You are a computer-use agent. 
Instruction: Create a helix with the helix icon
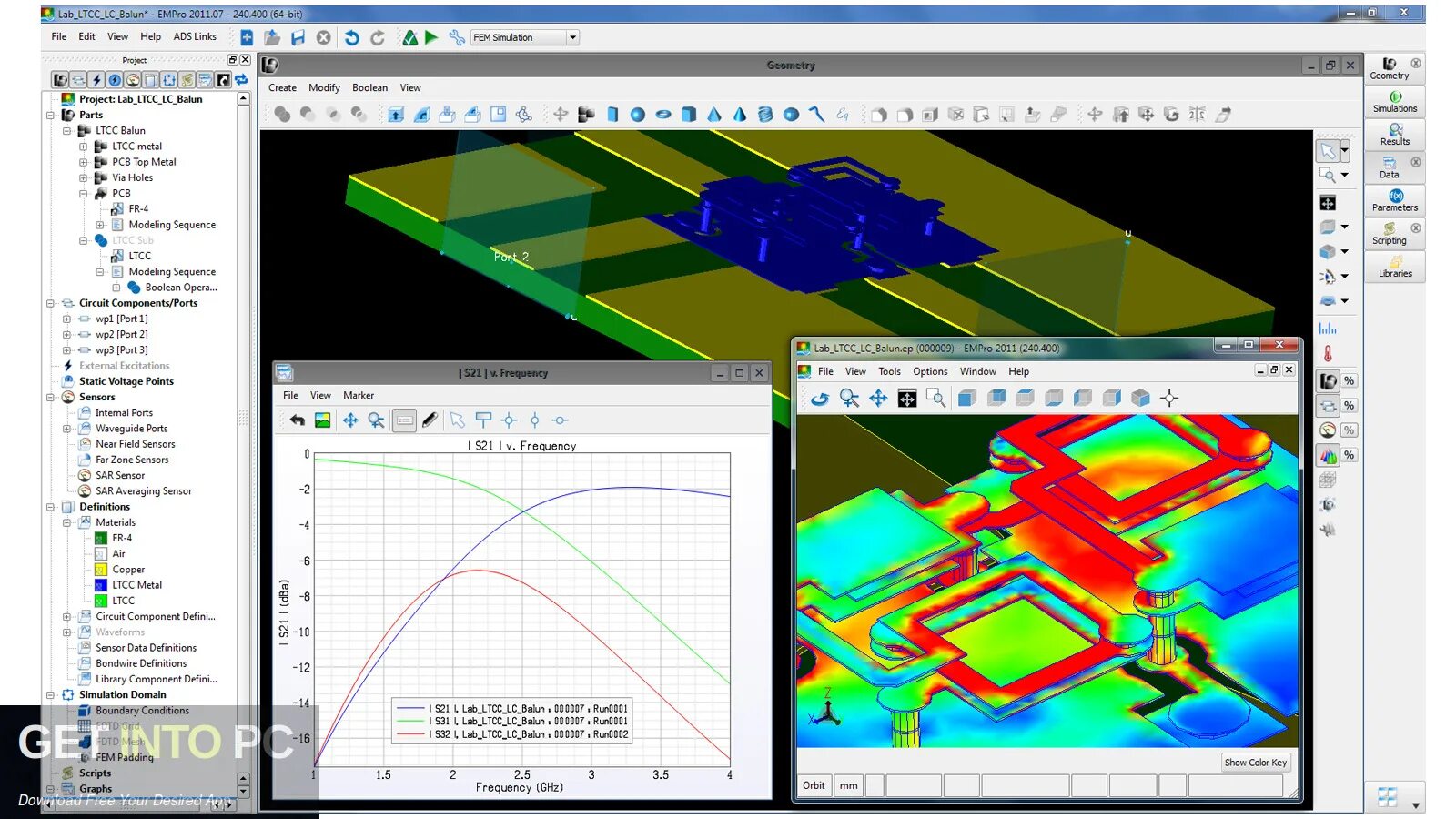click(765, 115)
